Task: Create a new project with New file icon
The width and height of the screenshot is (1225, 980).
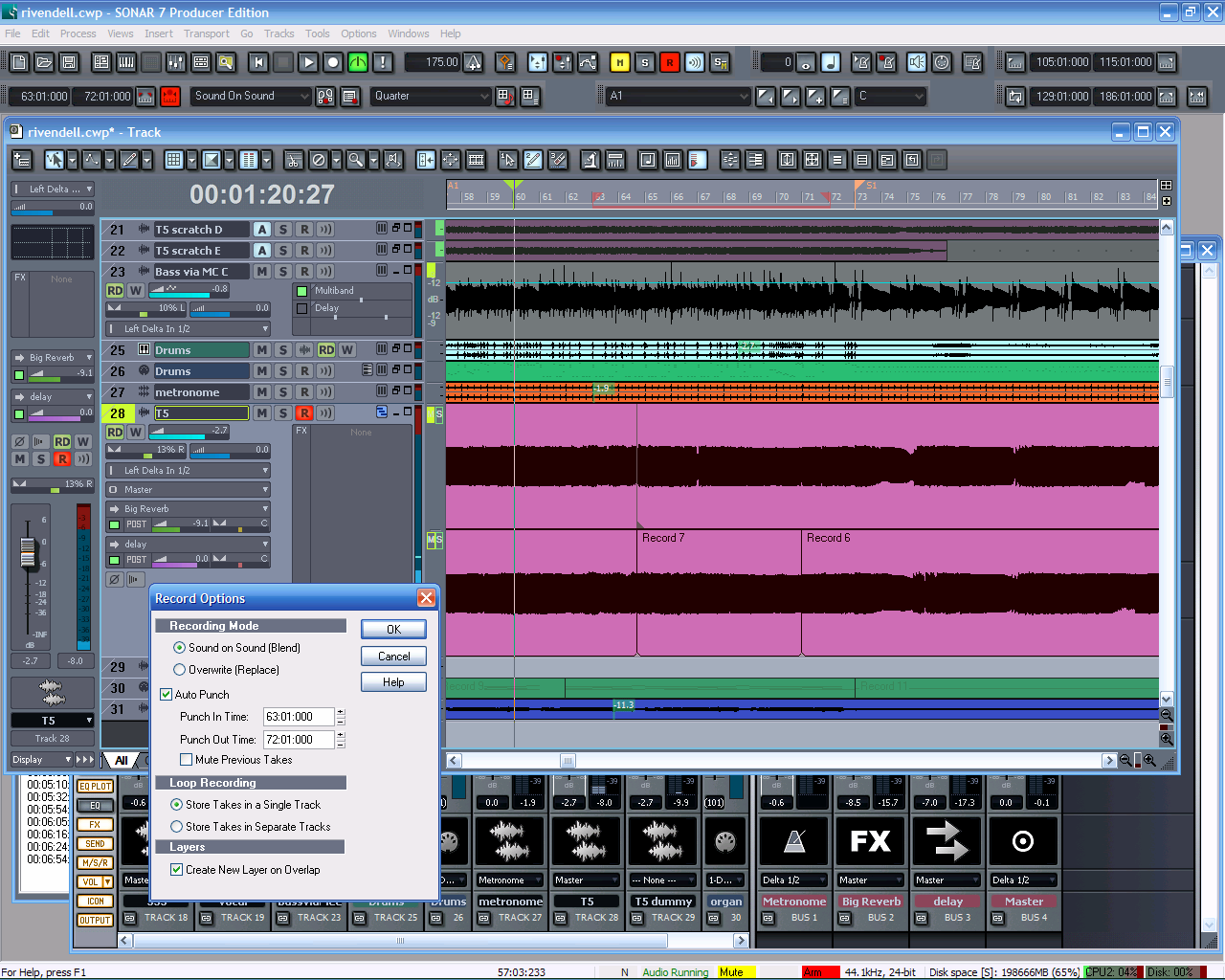Action: click(19, 62)
